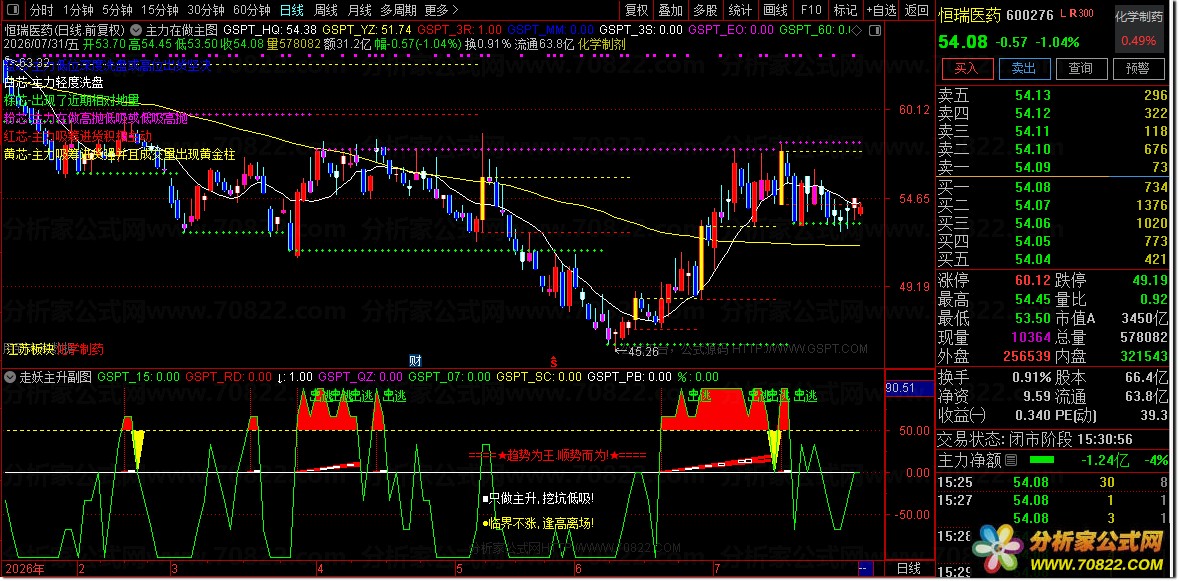Viewport: 1180px width, 581px height.
Task: Click the 日线 period label at bottom
Action: click(x=909, y=569)
